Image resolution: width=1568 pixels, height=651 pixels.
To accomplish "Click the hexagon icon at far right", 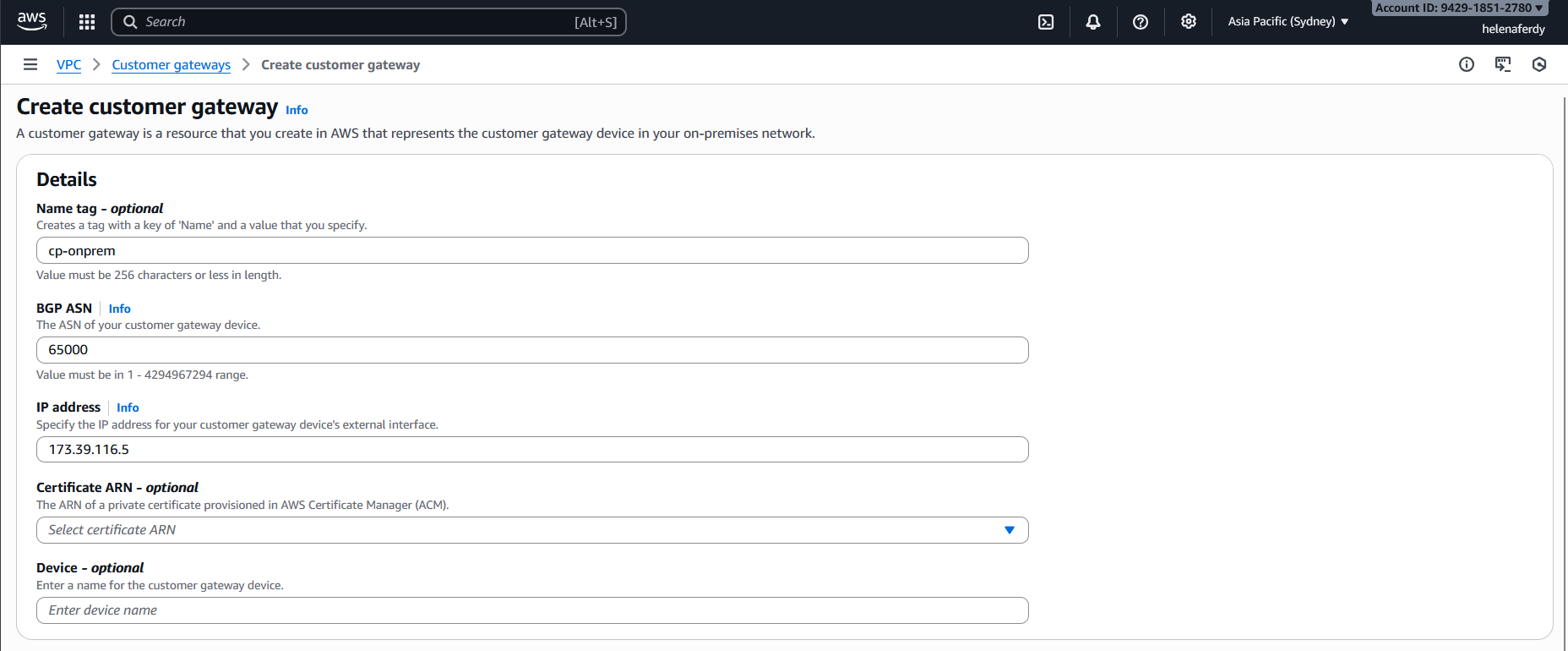I will (x=1539, y=65).
